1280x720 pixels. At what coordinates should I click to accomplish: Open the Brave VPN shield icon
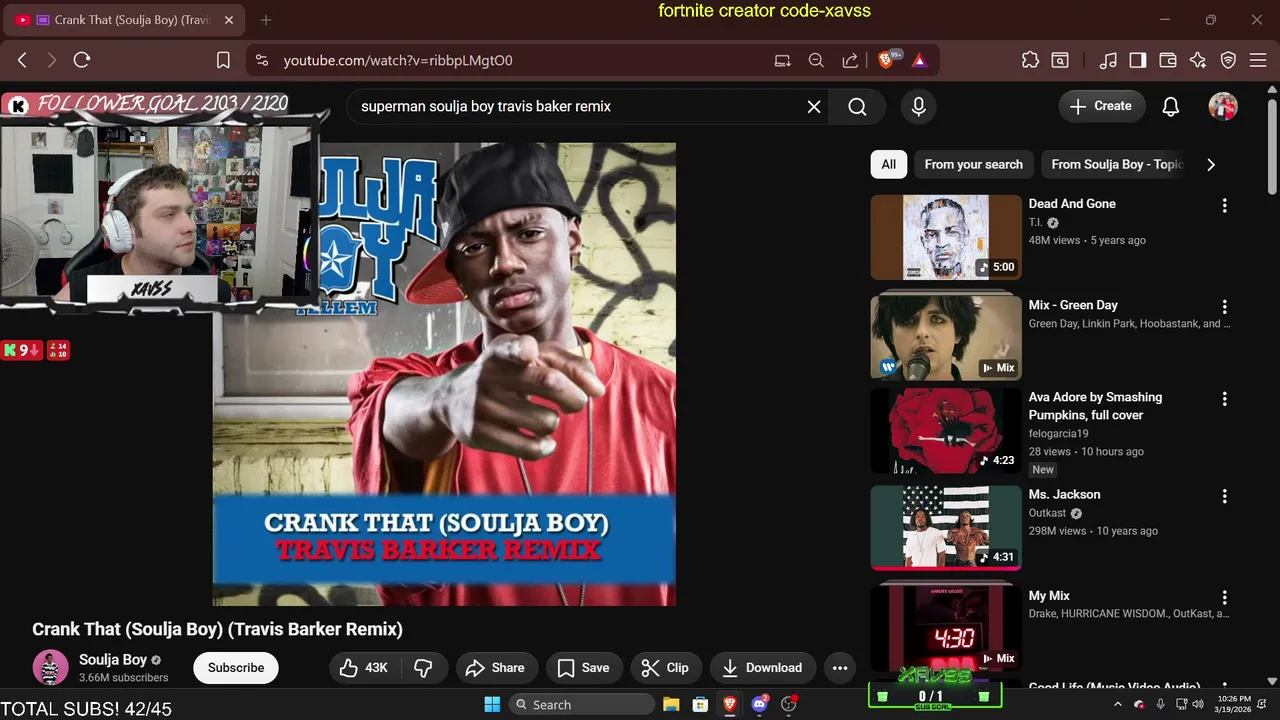click(x=1229, y=60)
